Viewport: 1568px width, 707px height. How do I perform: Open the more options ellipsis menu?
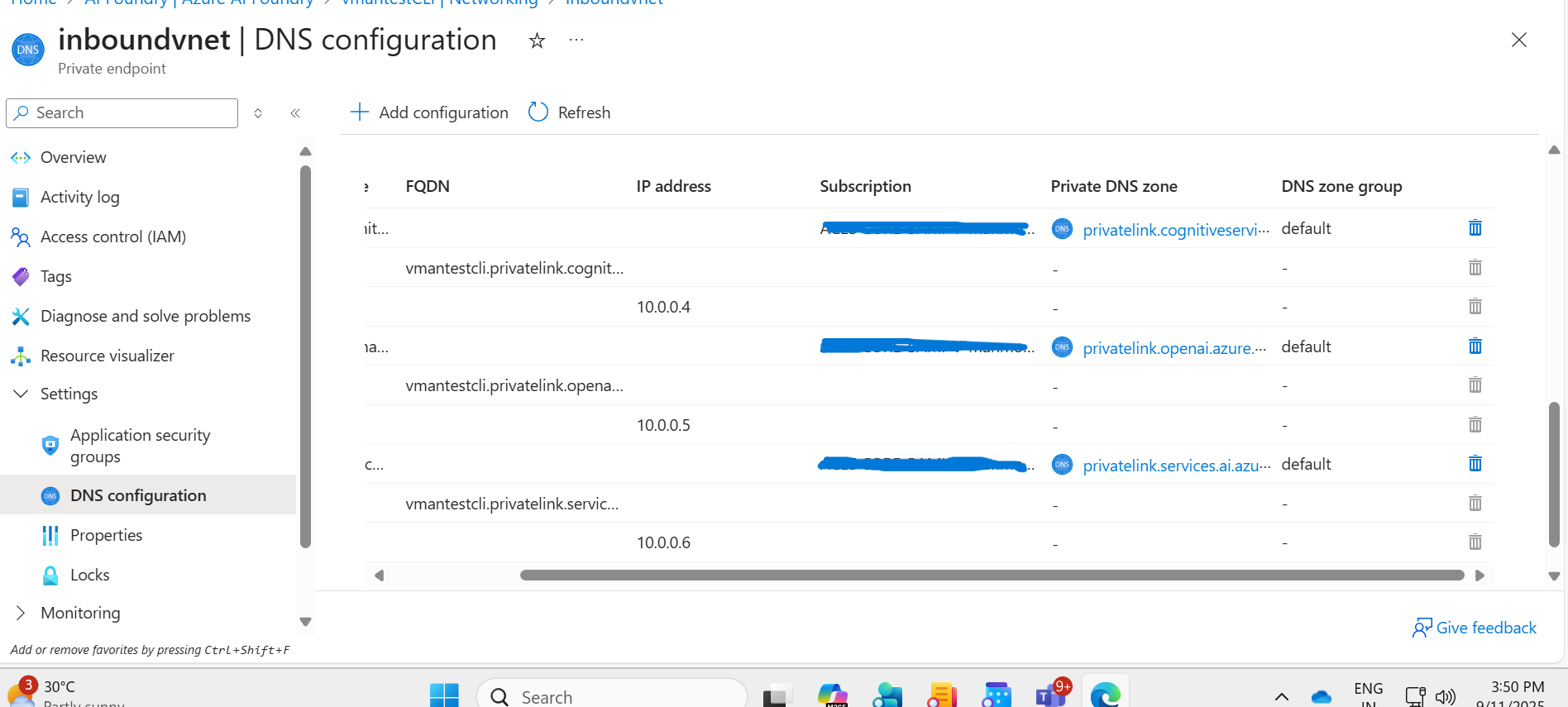pos(576,40)
